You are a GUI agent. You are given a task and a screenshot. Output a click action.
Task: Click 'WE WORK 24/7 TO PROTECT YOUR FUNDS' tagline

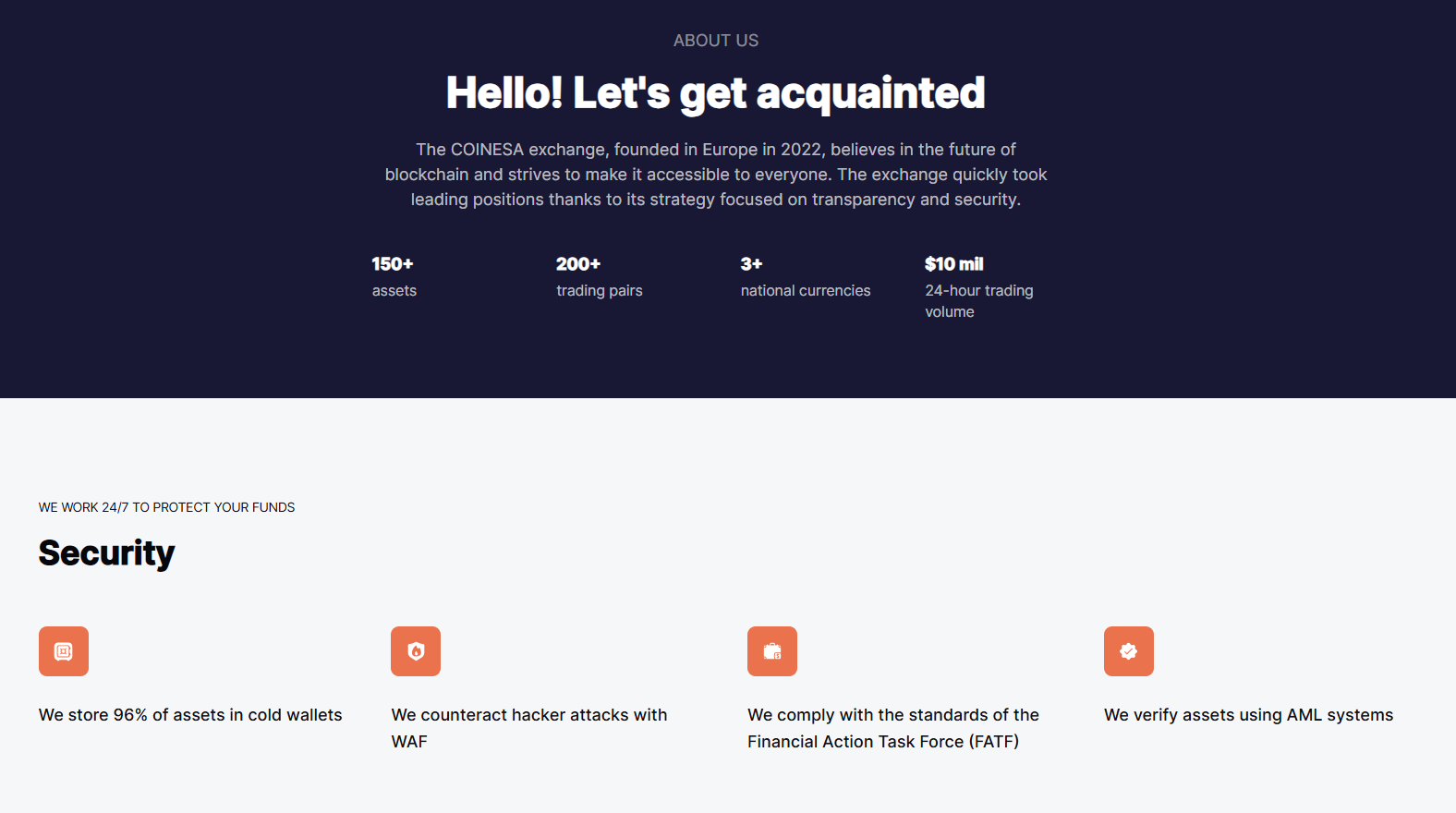pos(166,507)
